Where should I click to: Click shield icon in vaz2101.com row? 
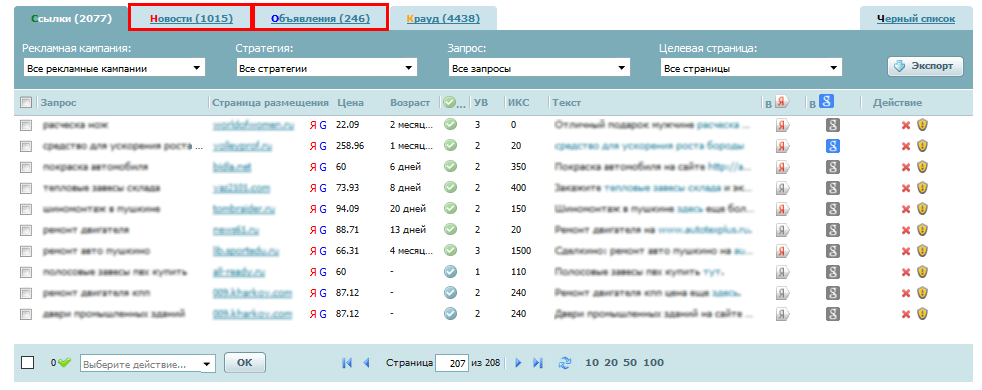(922, 188)
